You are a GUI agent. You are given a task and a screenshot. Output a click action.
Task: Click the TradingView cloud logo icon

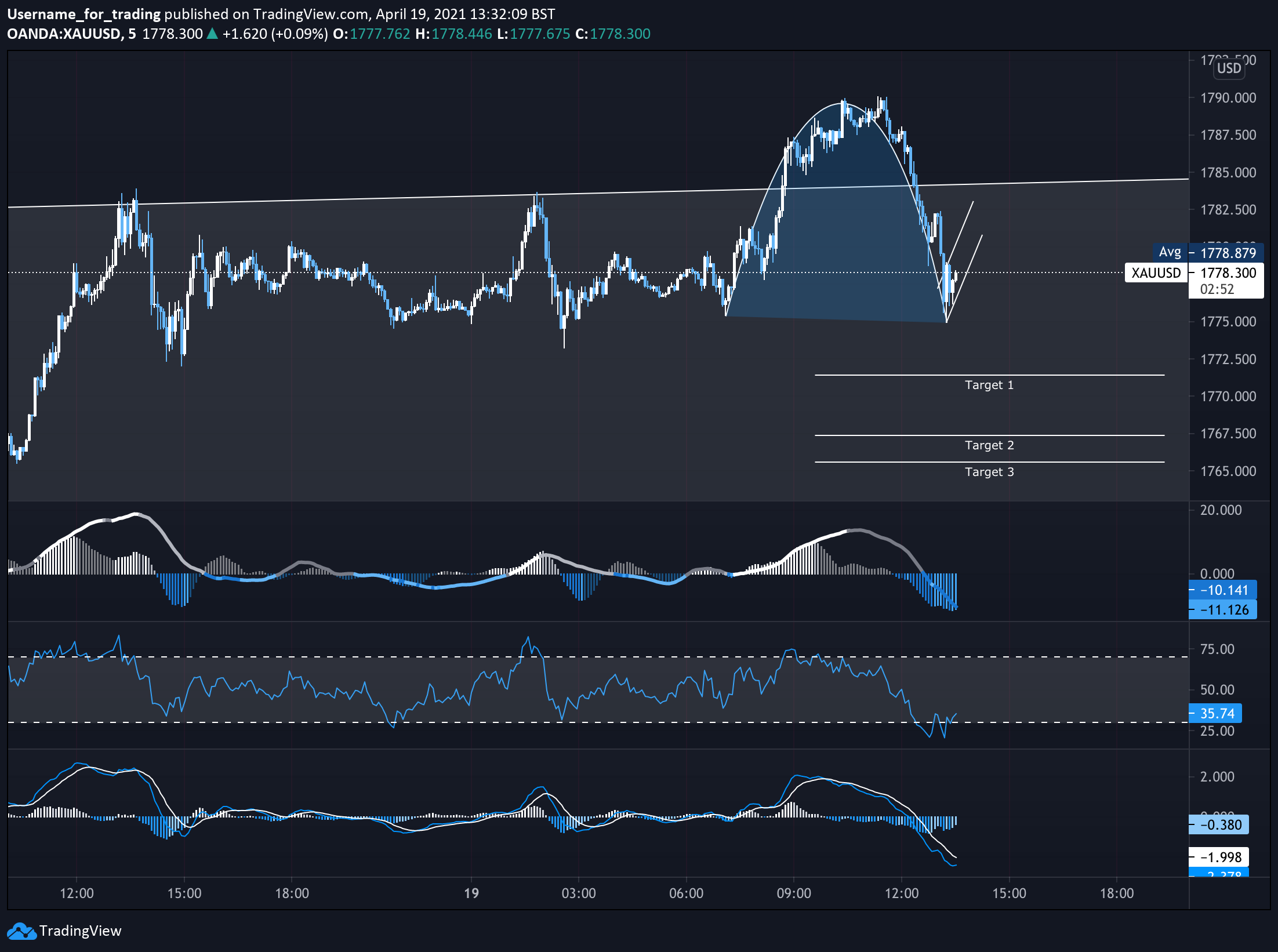click(x=21, y=931)
